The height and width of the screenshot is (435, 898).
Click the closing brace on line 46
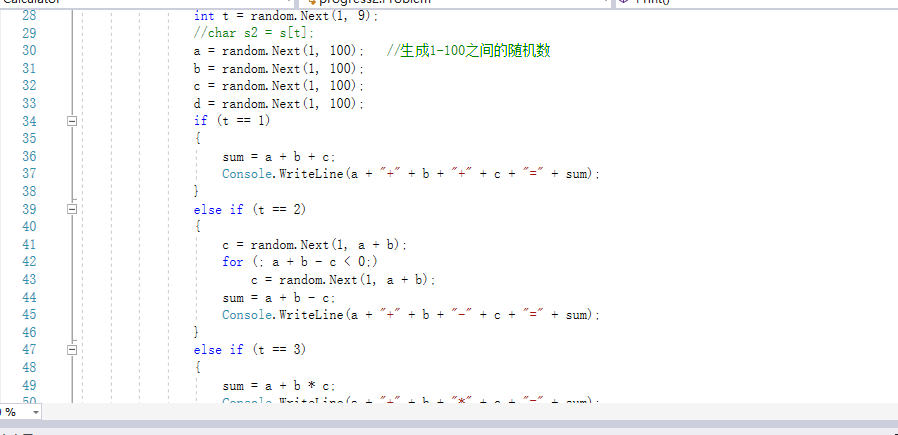[197, 332]
